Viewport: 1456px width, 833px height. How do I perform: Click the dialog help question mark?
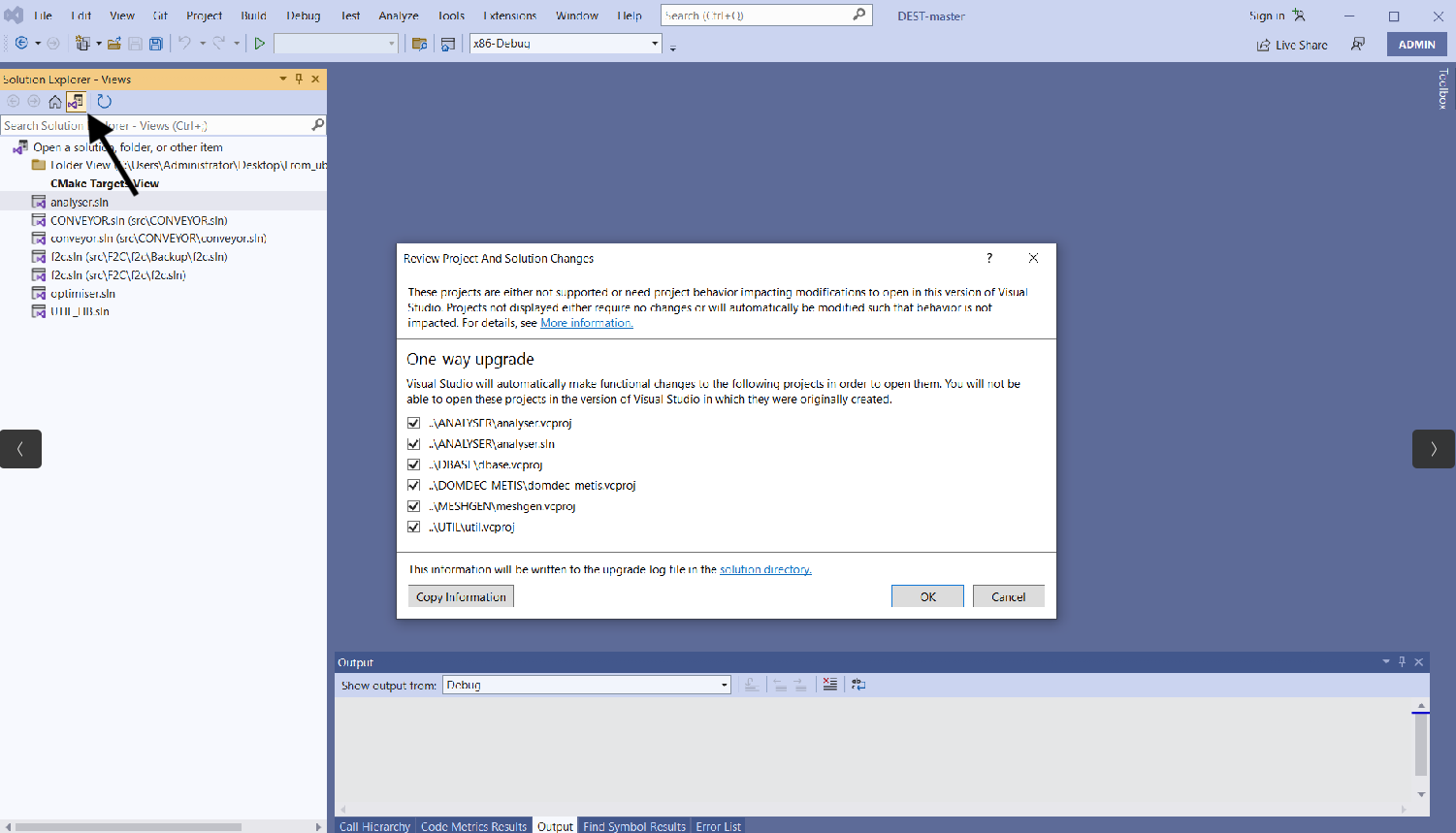click(x=989, y=258)
